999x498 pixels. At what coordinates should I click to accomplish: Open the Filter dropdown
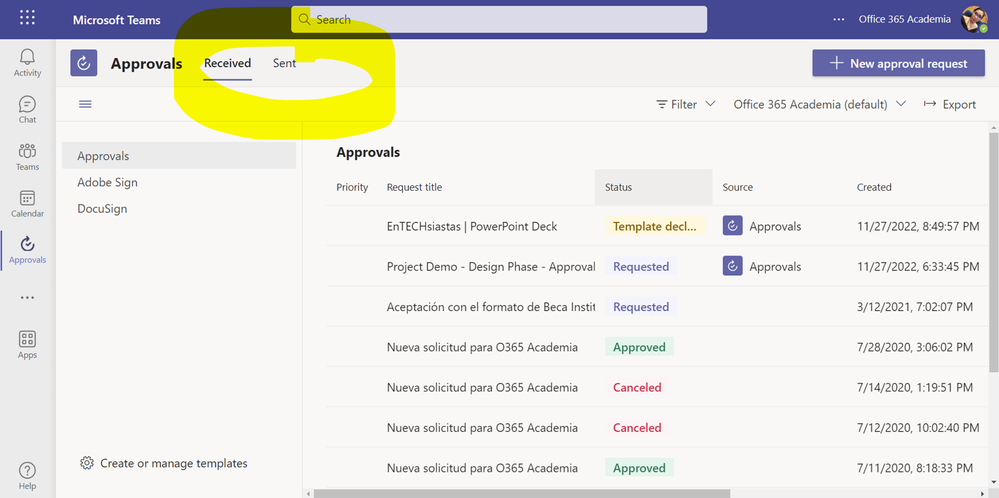tap(686, 104)
